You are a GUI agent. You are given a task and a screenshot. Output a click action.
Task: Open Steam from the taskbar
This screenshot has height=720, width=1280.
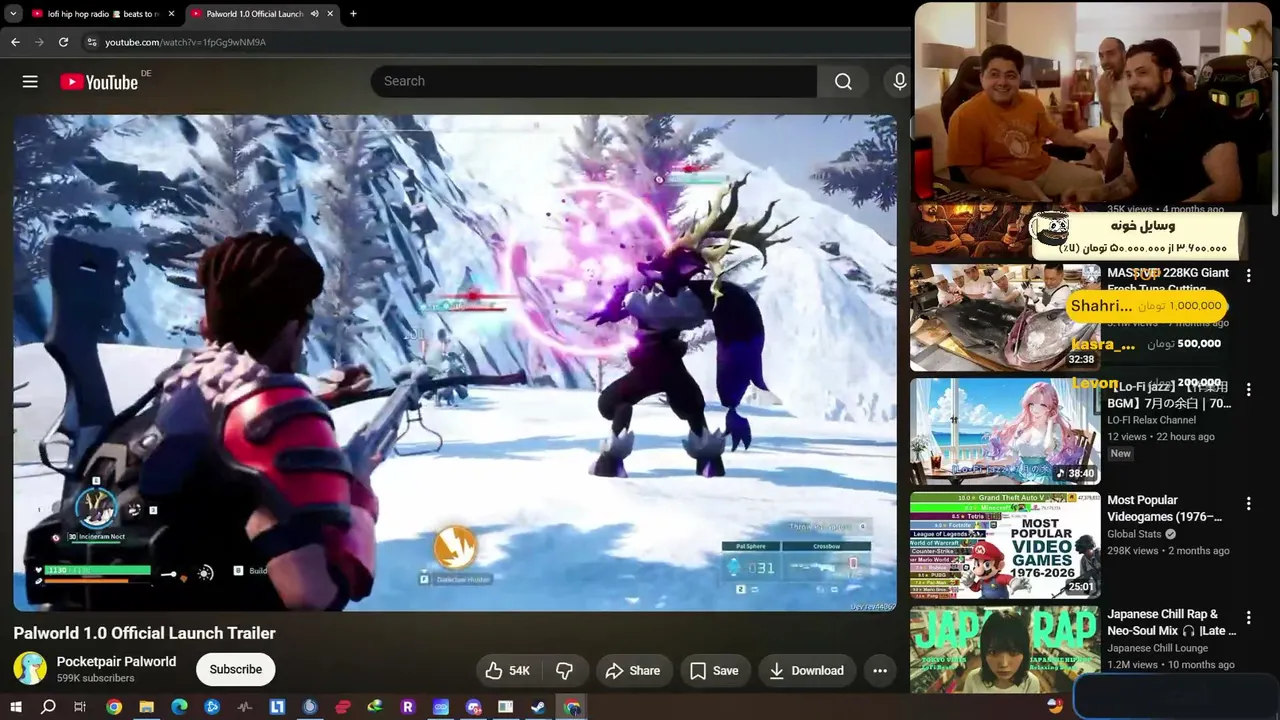(538, 707)
